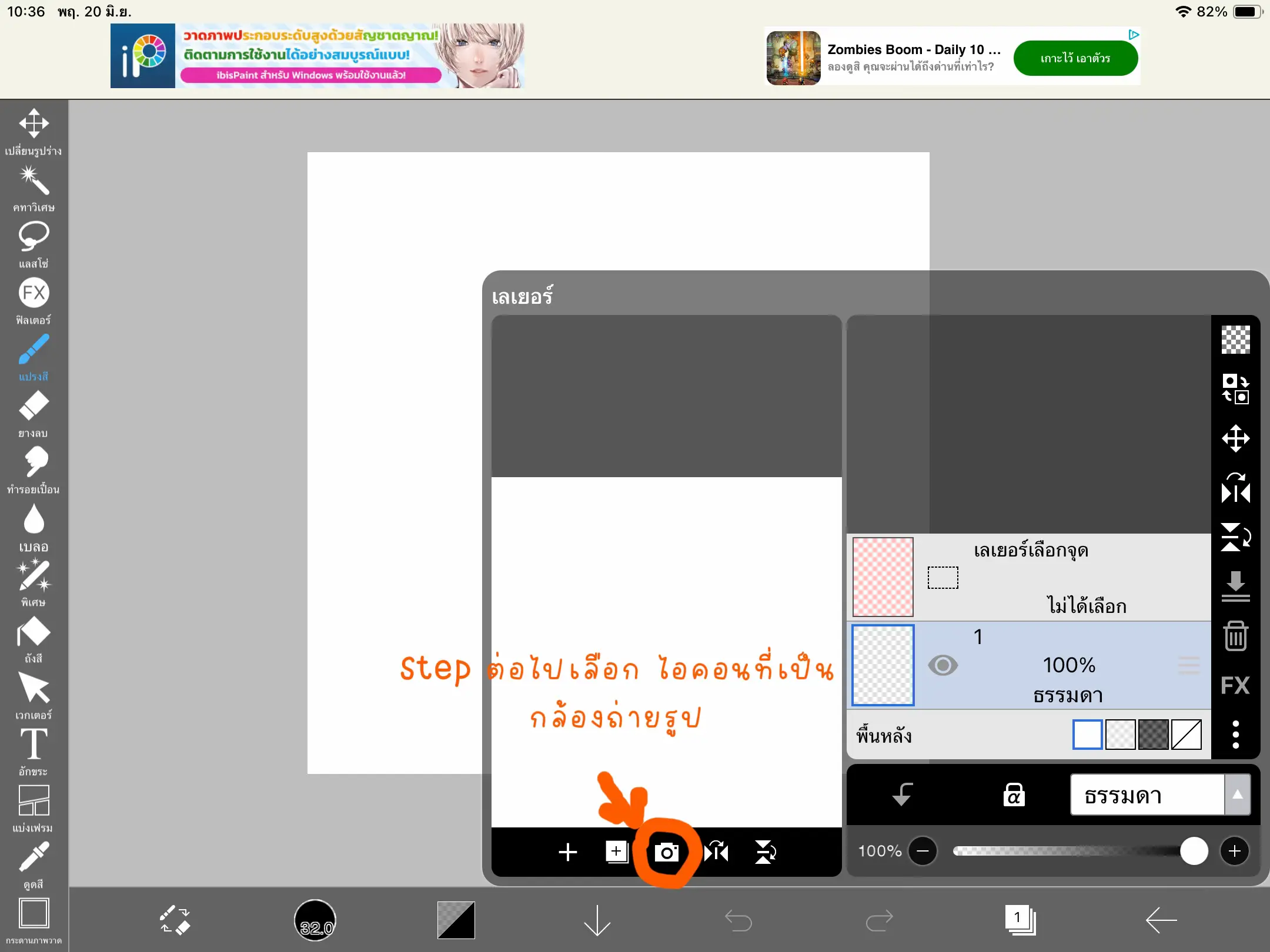Open FX layer effects in layers panel
1270x952 pixels.
[1235, 685]
